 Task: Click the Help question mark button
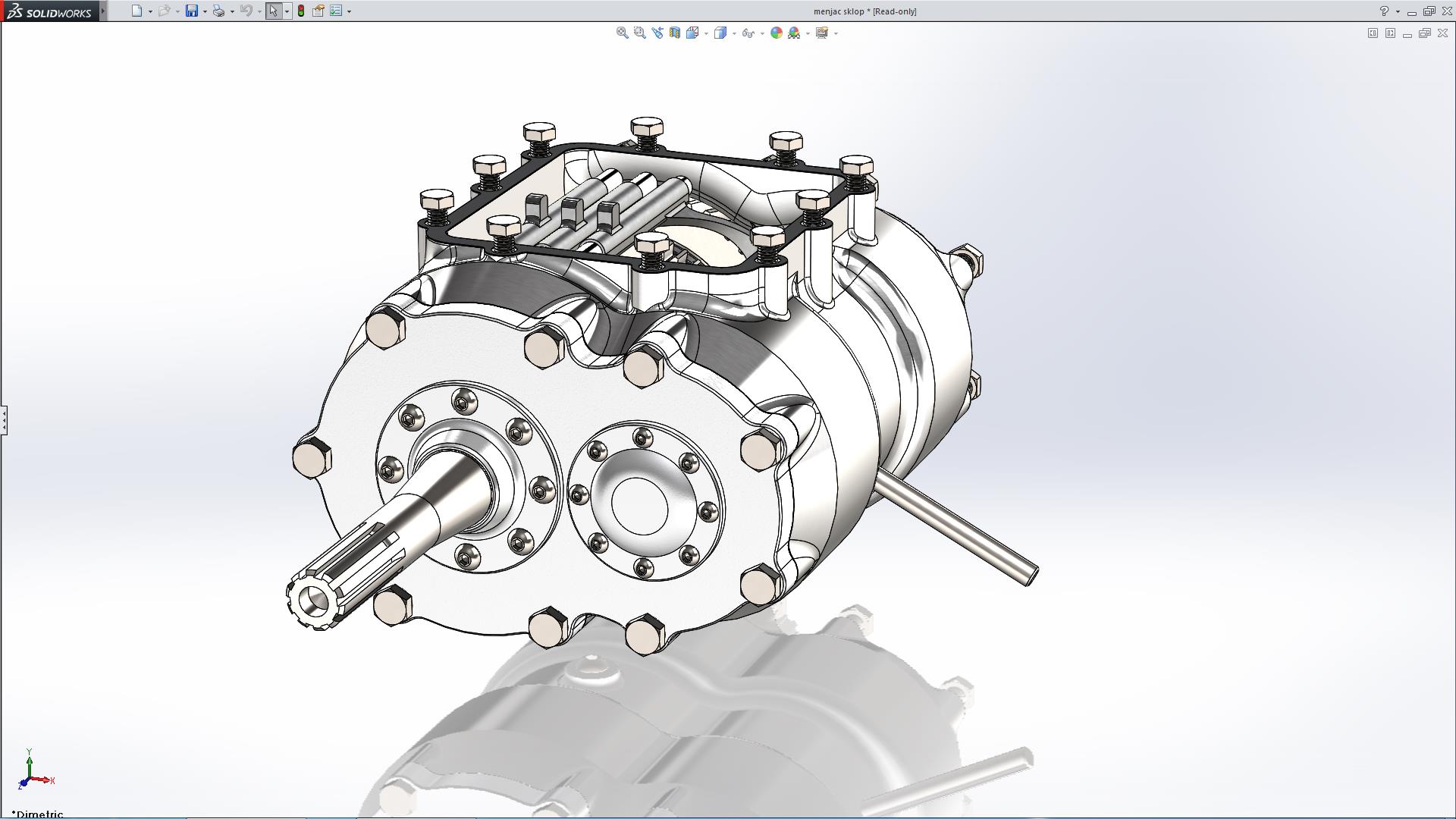1383,11
